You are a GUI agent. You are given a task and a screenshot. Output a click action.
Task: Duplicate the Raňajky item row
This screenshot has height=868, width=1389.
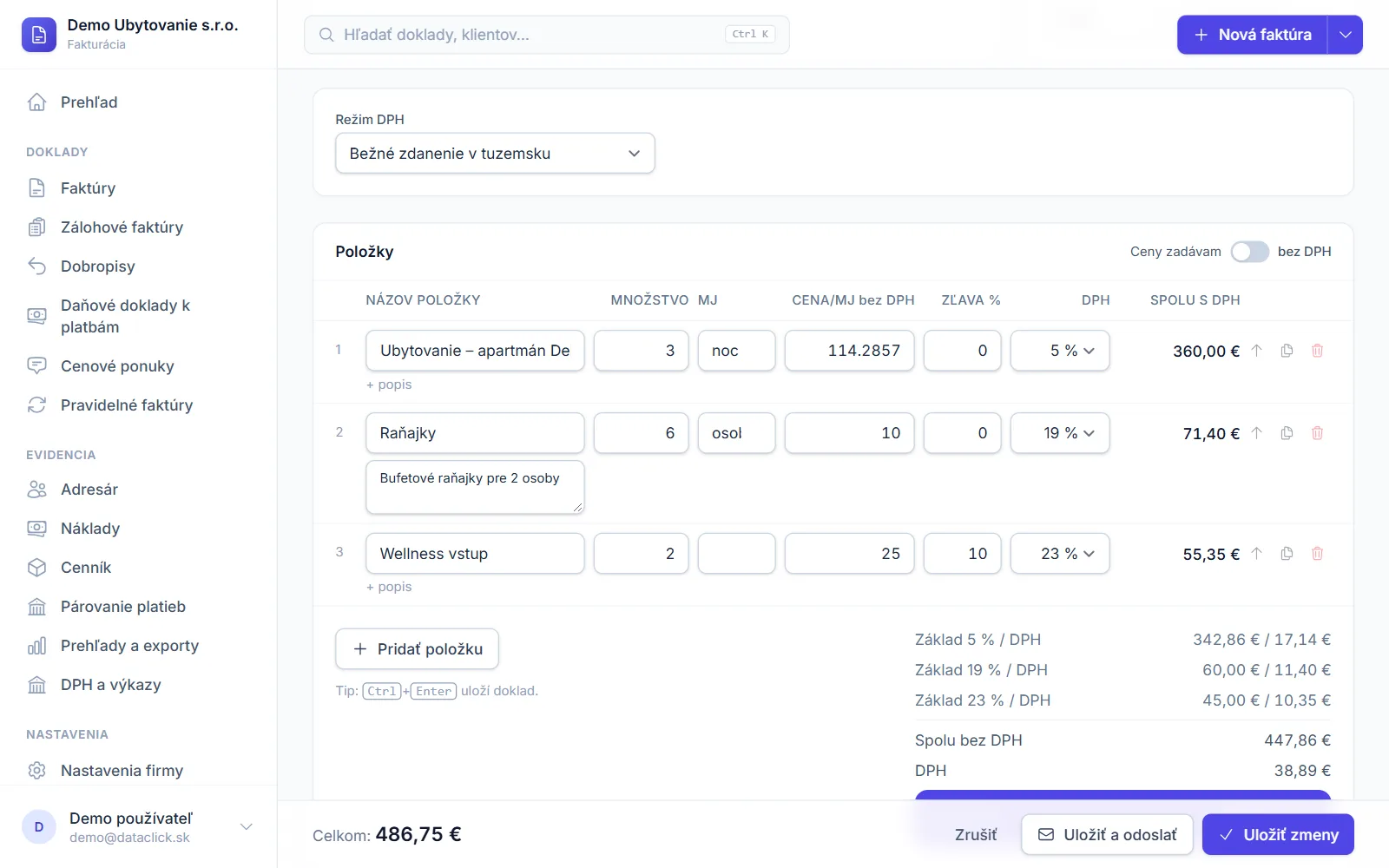pyautogui.click(x=1287, y=433)
